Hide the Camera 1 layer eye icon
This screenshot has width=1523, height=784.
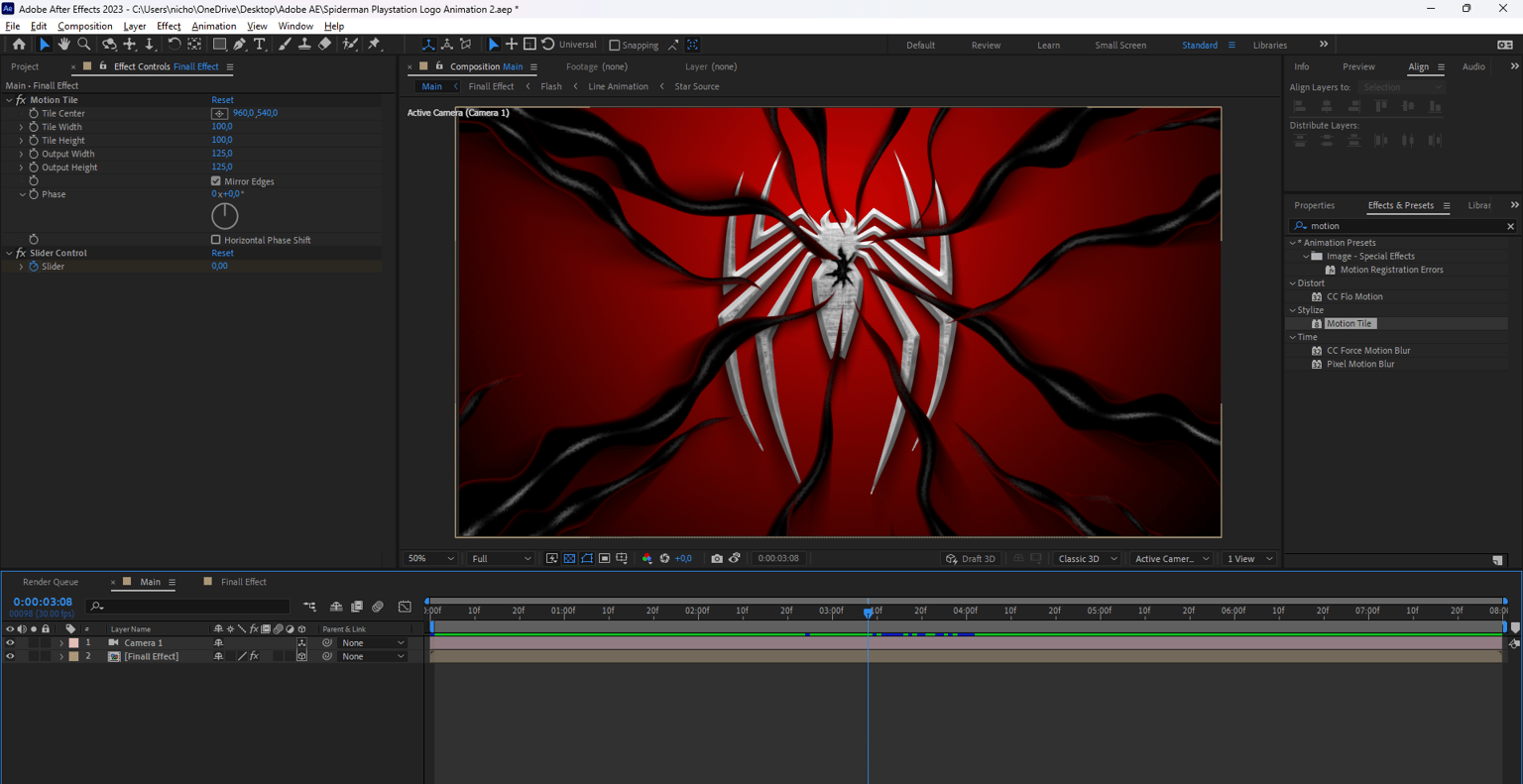10,643
